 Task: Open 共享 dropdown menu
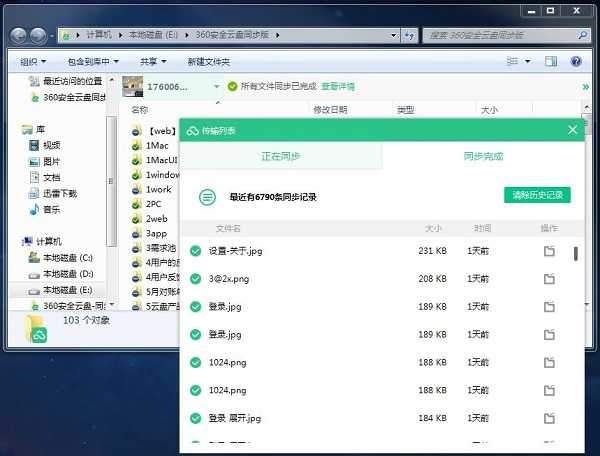[153, 61]
